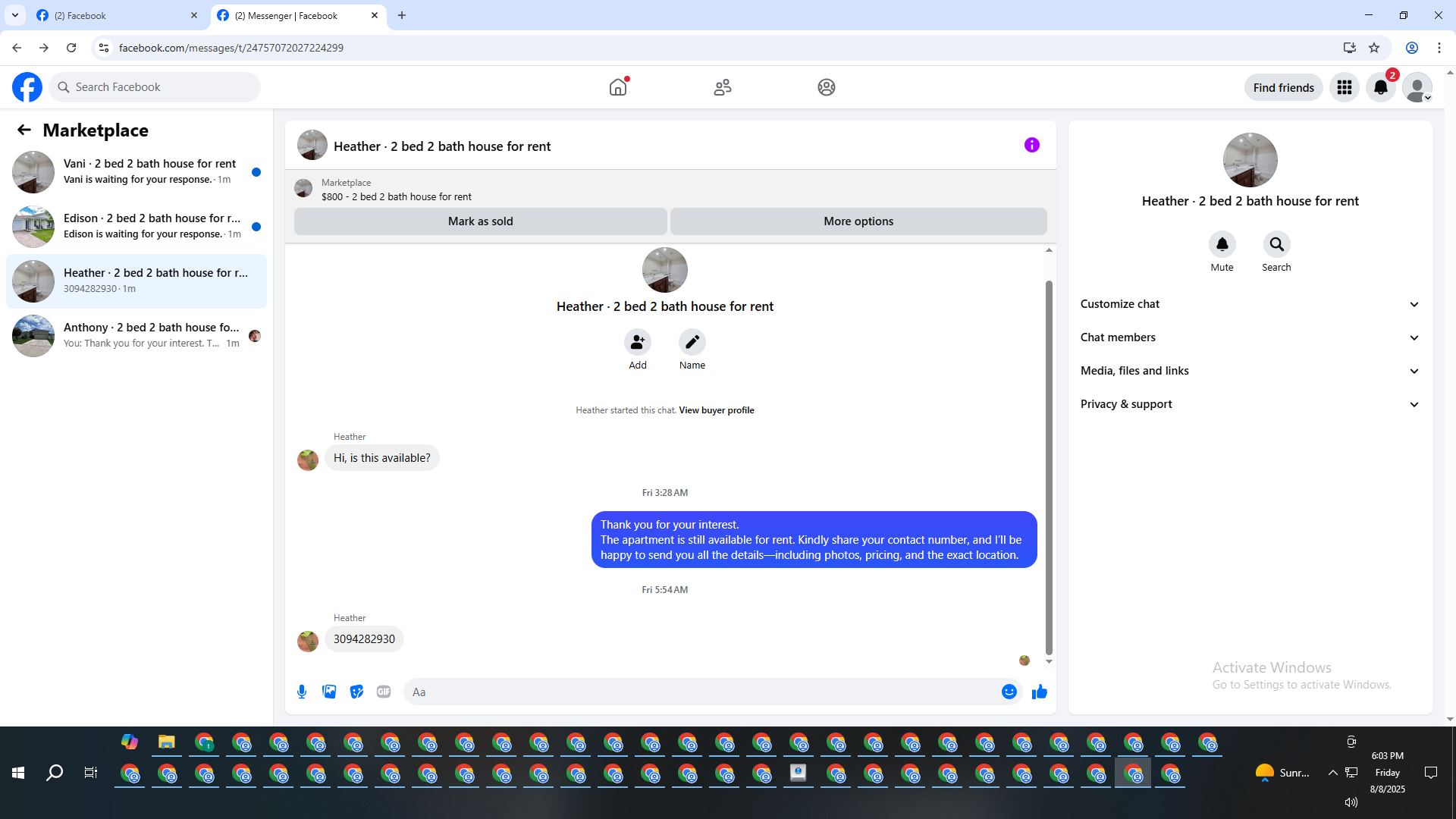Open the notifications bell
The height and width of the screenshot is (819, 1456).
(x=1380, y=88)
